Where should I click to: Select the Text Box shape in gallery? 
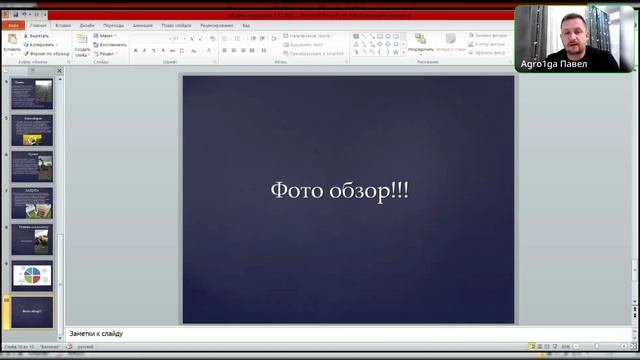coord(356,36)
